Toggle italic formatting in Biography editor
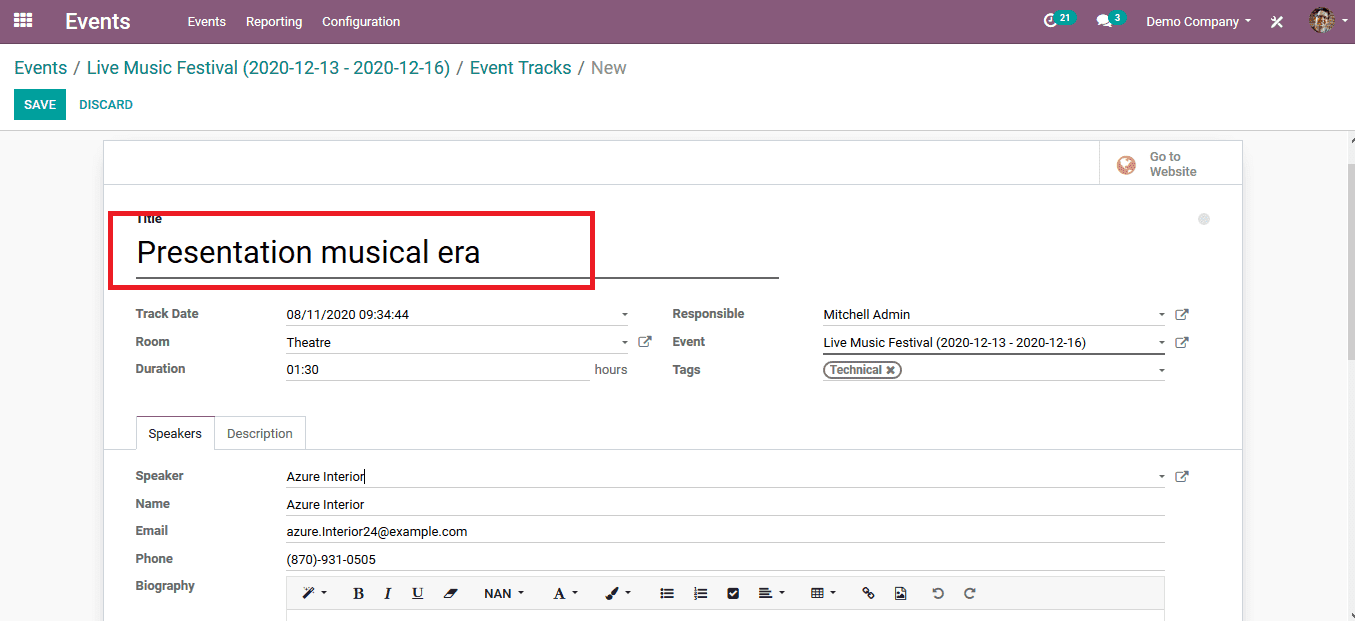The image size is (1355, 621). click(x=388, y=593)
